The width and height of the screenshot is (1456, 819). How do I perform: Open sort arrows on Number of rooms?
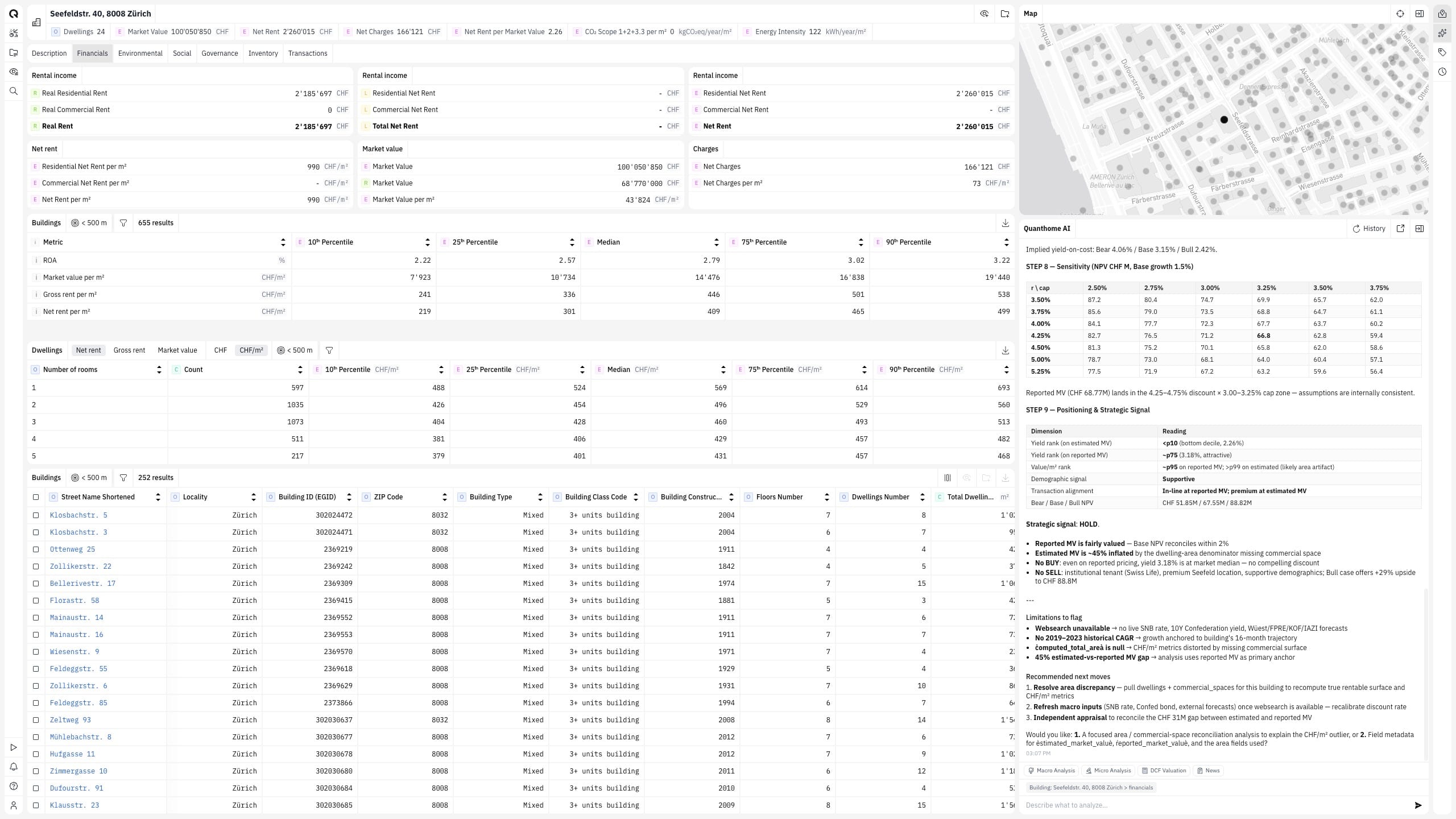pyautogui.click(x=159, y=370)
